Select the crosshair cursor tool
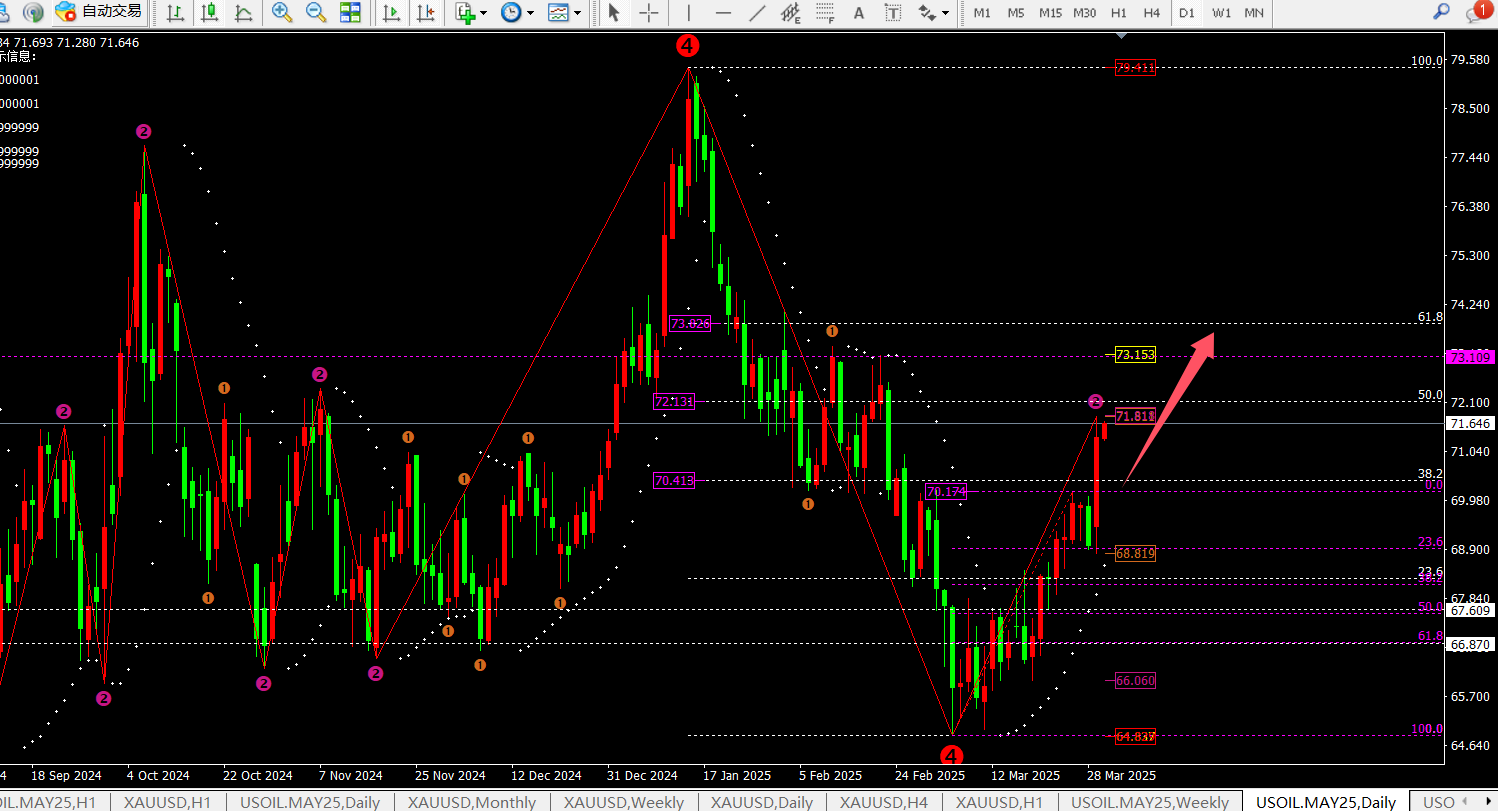The image size is (1498, 811). pos(649,13)
